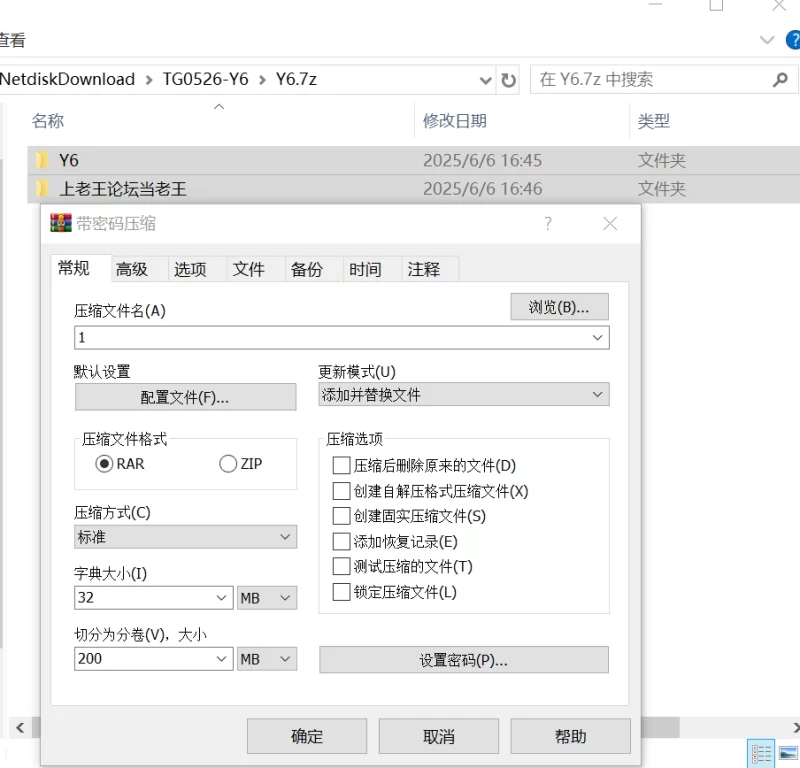The height and width of the screenshot is (768, 800).
Task: Open the 查看 menu in Explorer
Action: pos(12,40)
